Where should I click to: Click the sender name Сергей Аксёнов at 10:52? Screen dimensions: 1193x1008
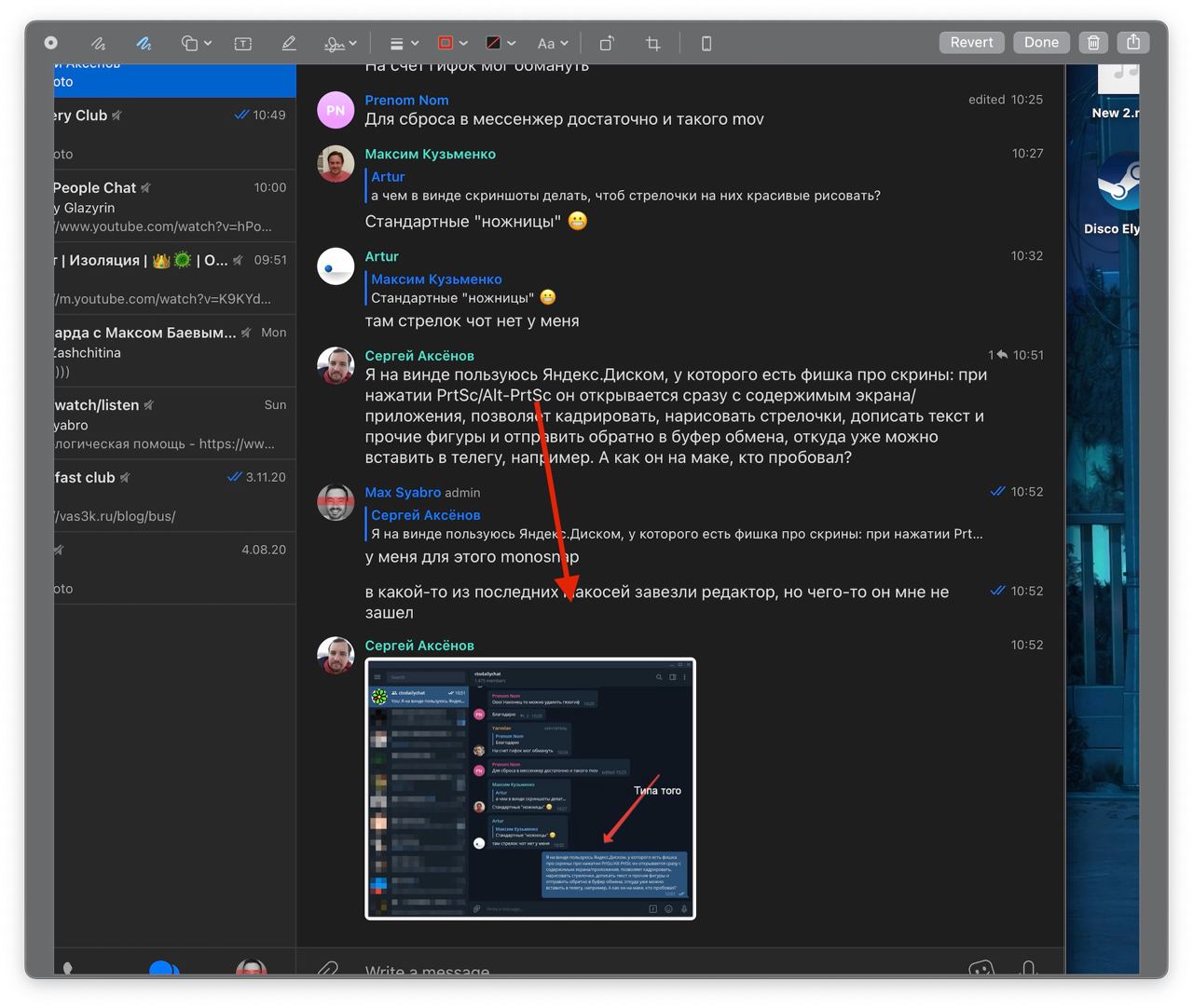419,646
